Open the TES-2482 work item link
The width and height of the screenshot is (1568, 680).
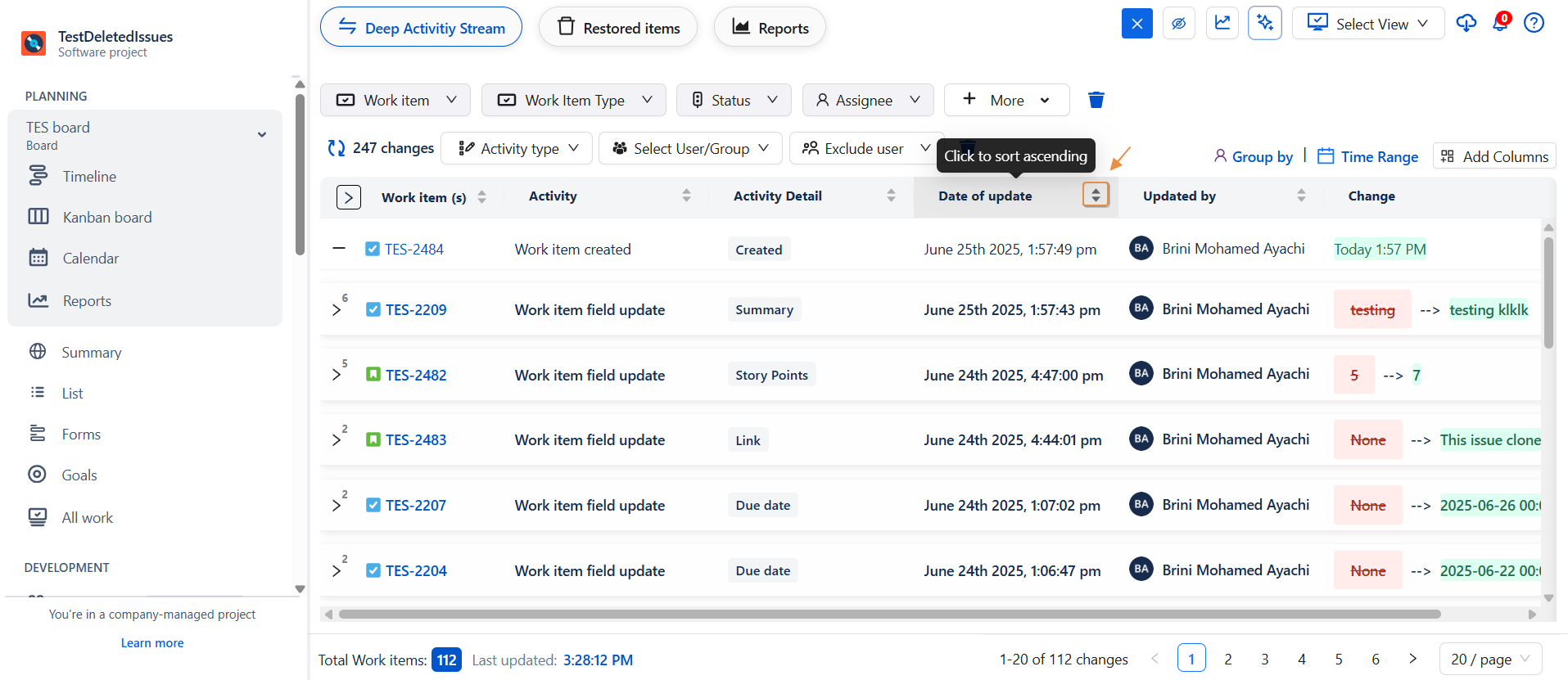pos(416,376)
